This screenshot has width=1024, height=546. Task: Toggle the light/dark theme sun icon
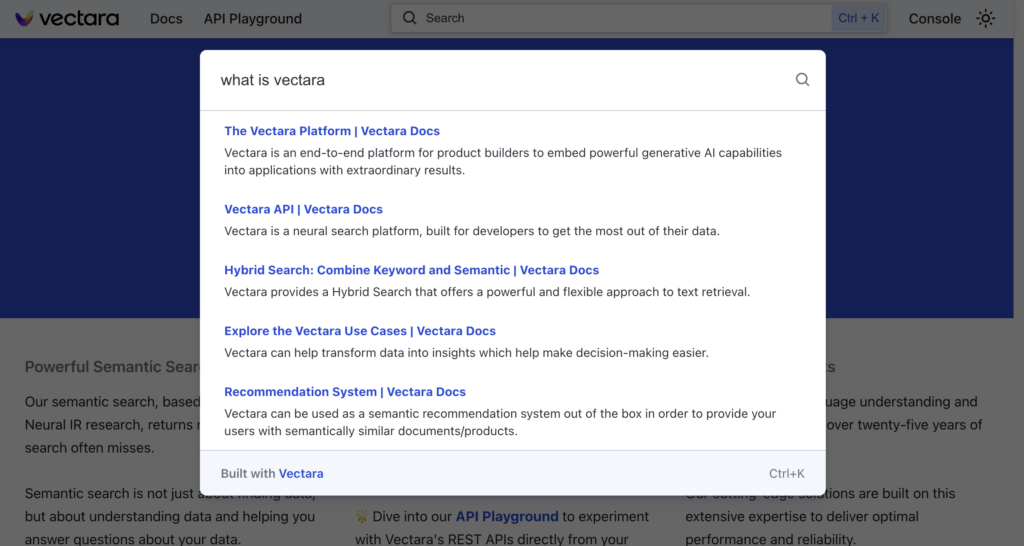point(986,18)
